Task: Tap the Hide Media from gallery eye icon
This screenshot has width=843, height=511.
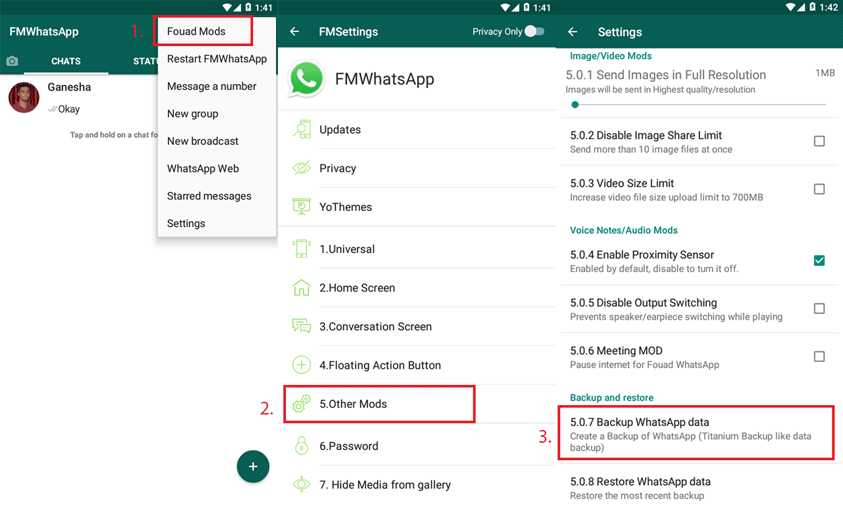Action: click(302, 484)
